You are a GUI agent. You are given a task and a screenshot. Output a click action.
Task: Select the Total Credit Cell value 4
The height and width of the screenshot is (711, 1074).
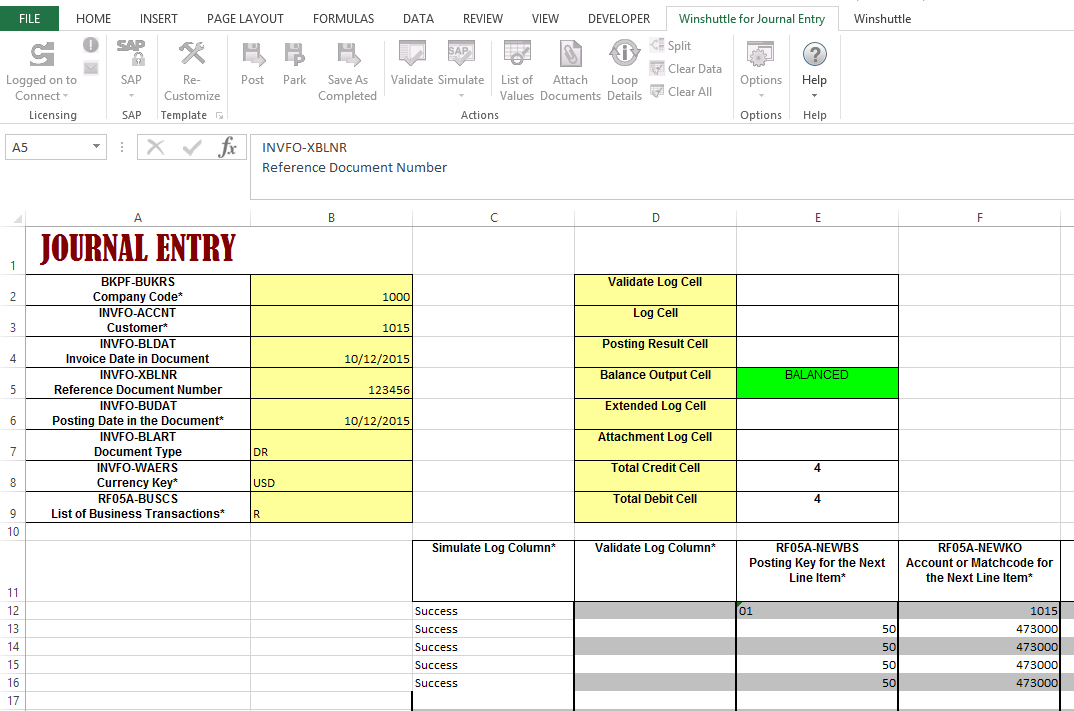[x=817, y=476]
